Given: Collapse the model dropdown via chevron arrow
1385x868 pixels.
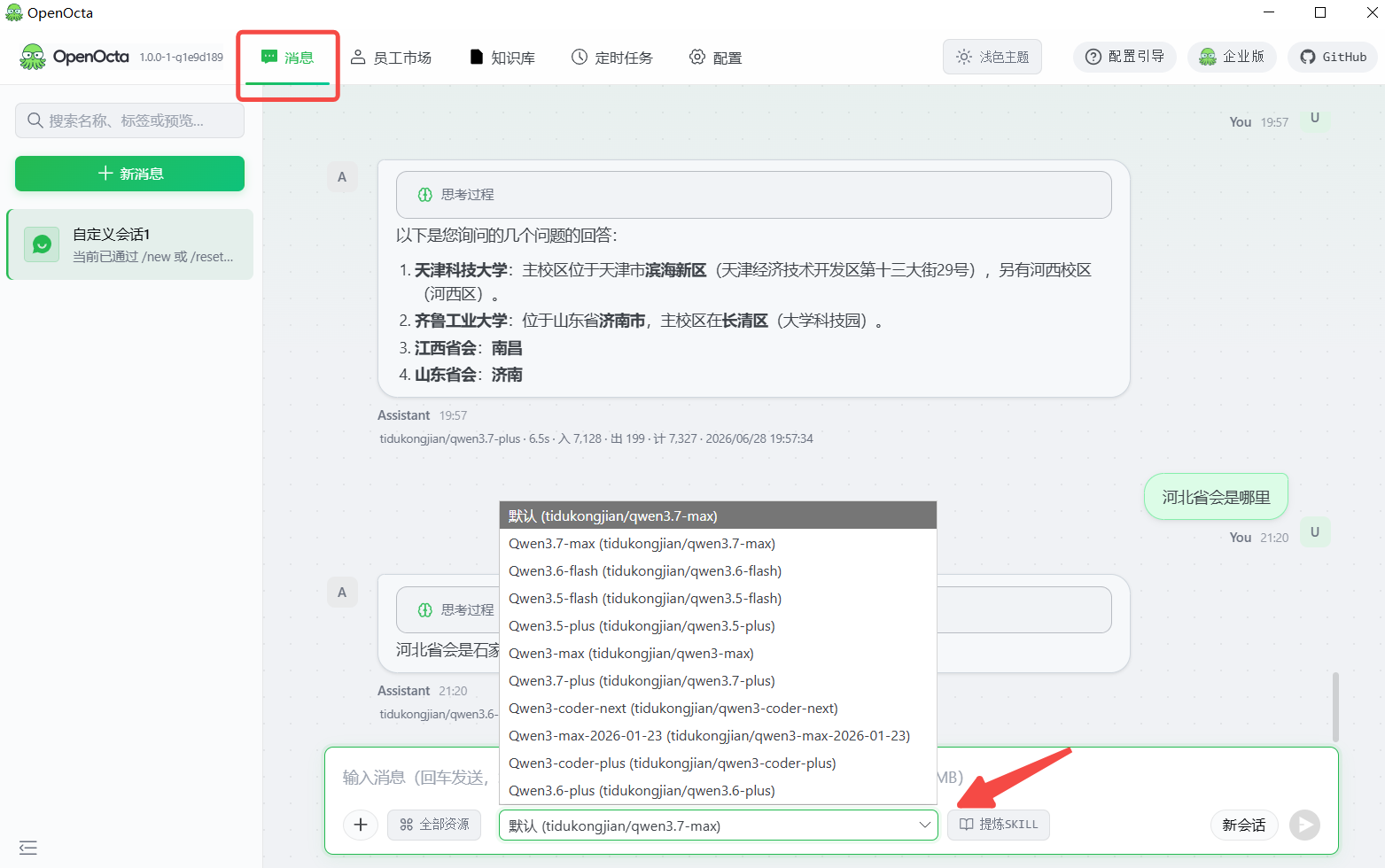Looking at the screenshot, I should tap(924, 825).
